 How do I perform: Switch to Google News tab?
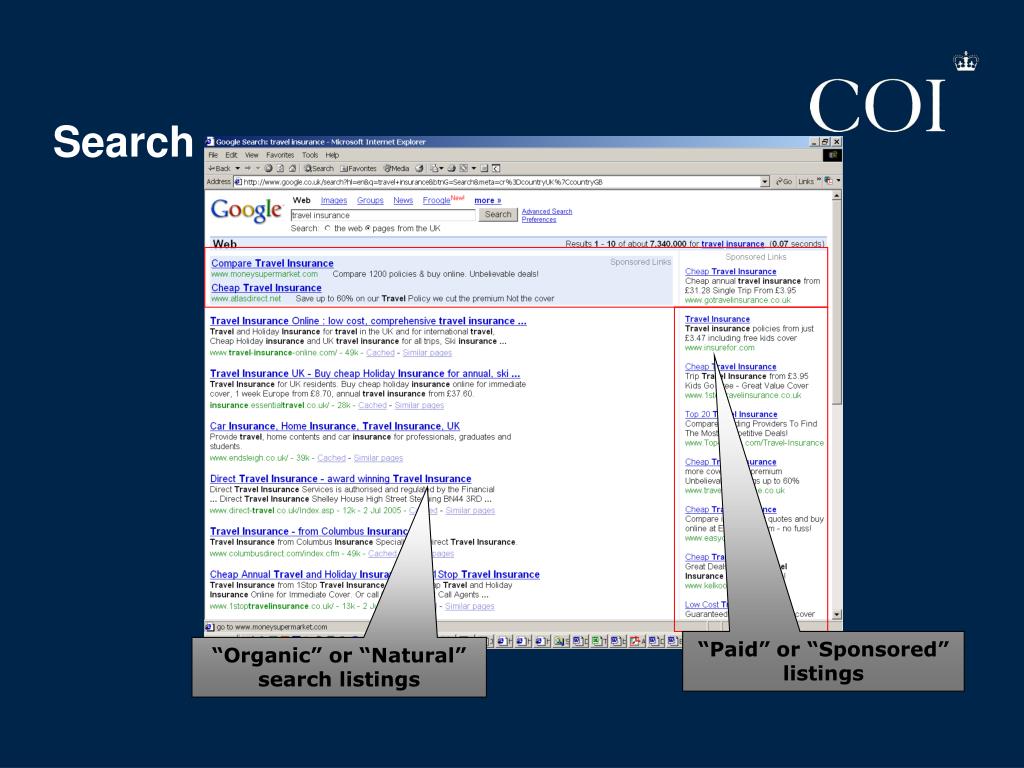pos(403,200)
